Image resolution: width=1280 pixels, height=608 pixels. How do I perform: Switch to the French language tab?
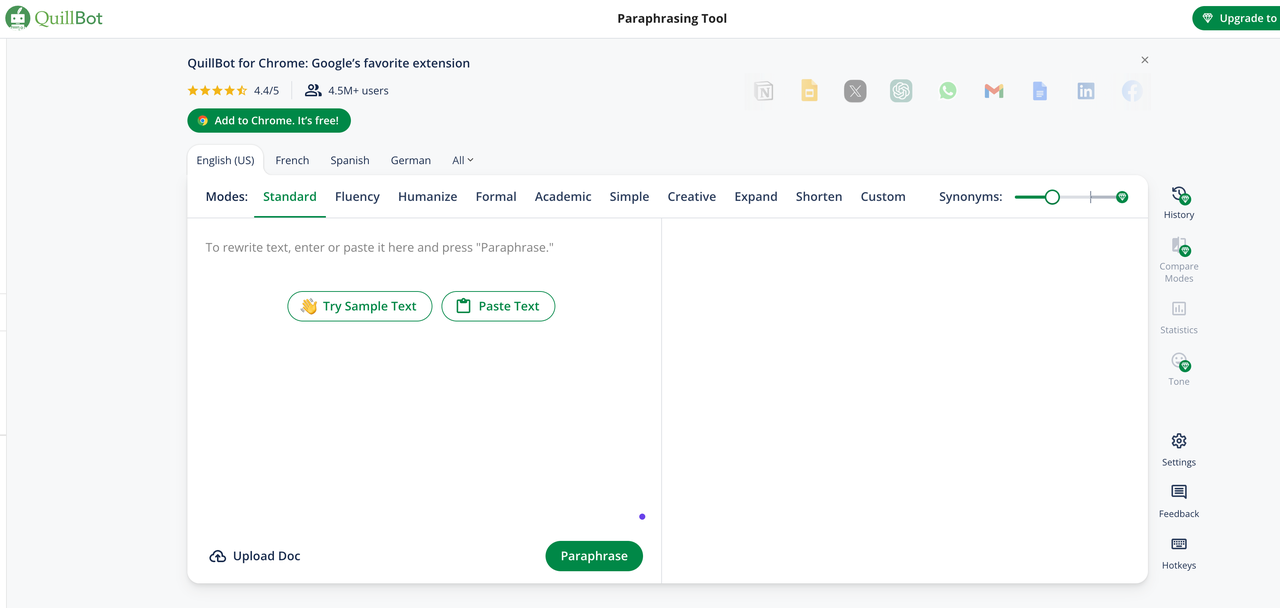pos(292,160)
